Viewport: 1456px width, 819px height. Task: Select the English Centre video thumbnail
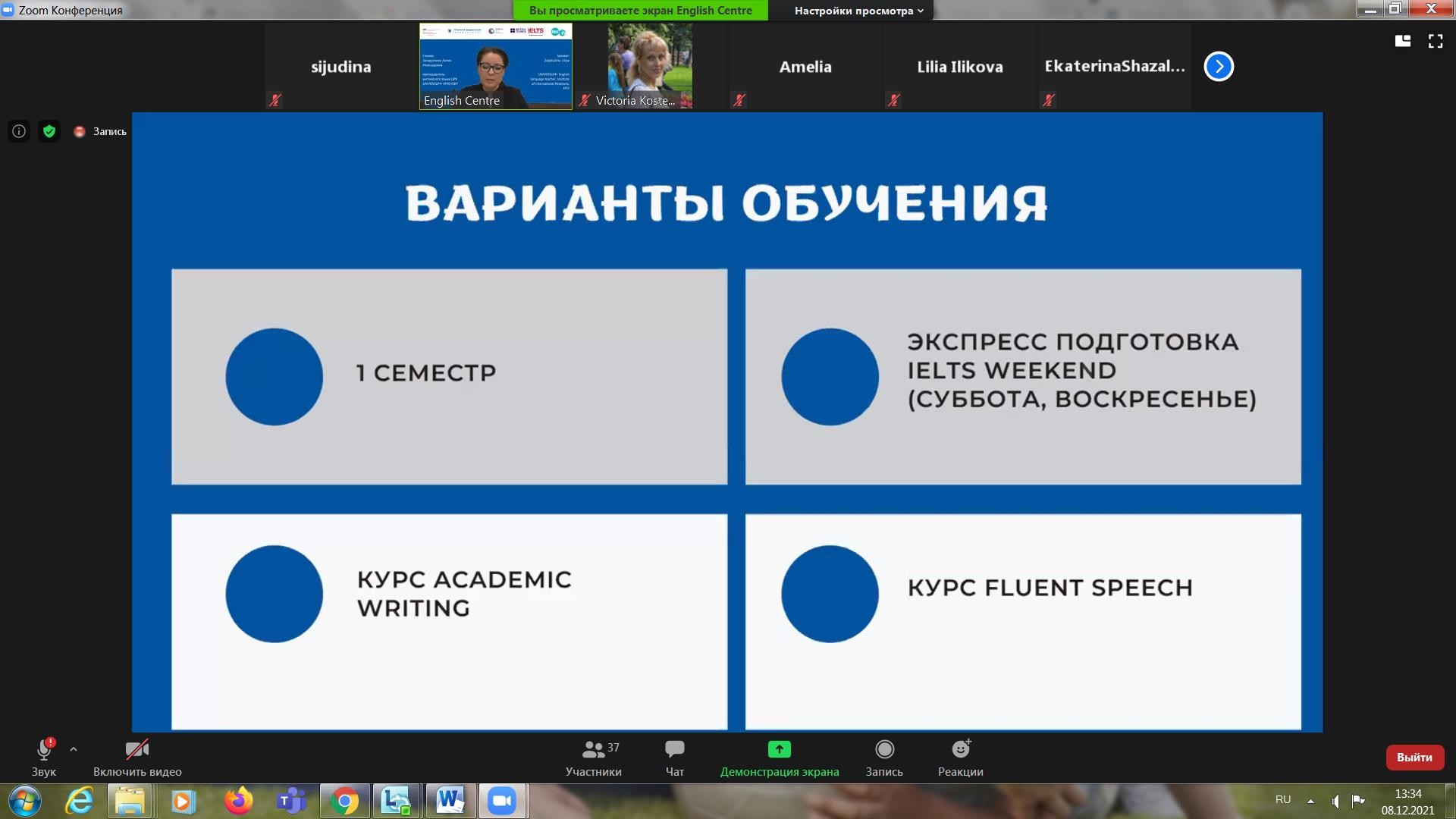tap(496, 66)
